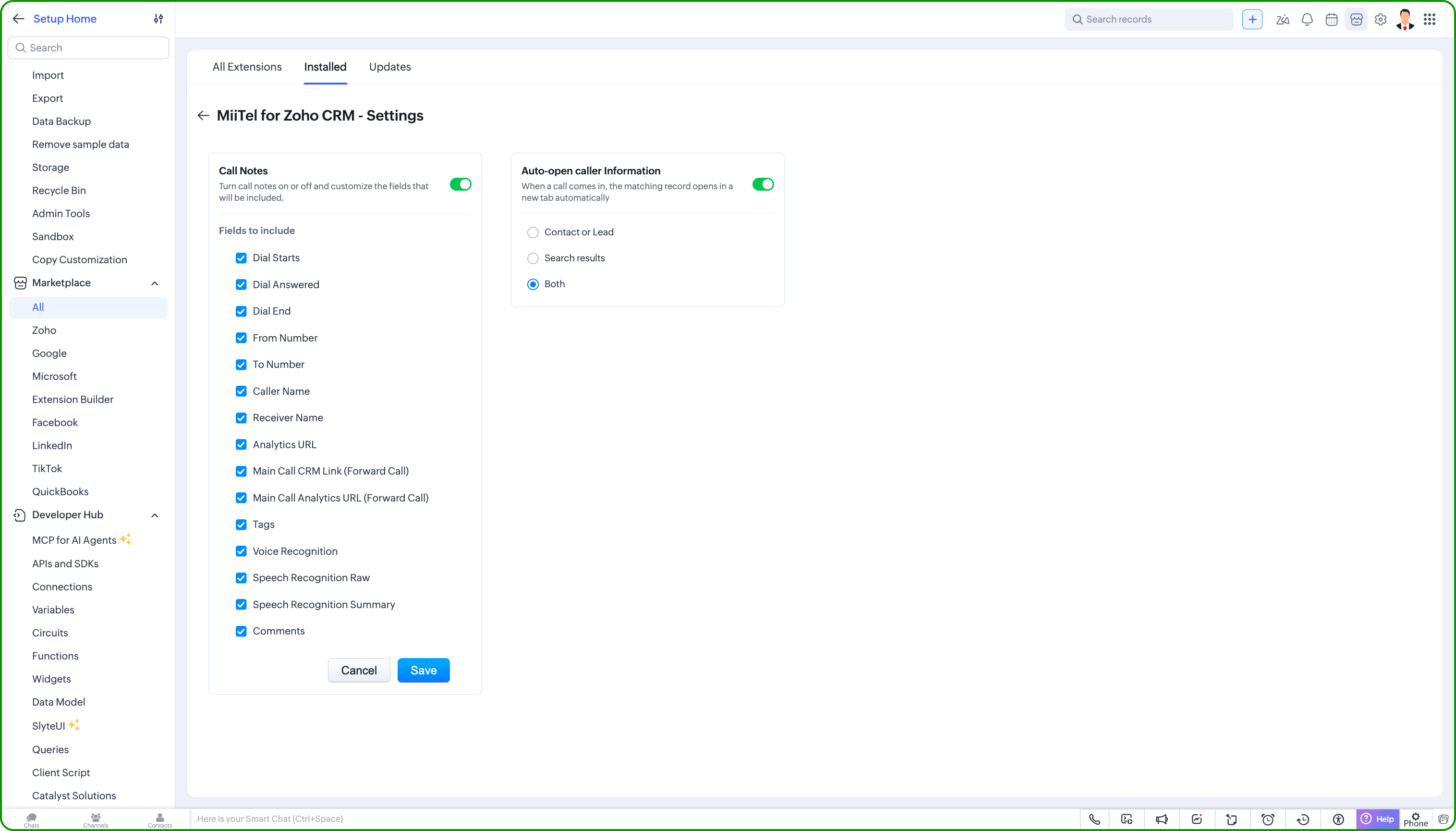The image size is (1456, 831).
Task: Open Sandbox in sidebar
Action: click(x=53, y=237)
